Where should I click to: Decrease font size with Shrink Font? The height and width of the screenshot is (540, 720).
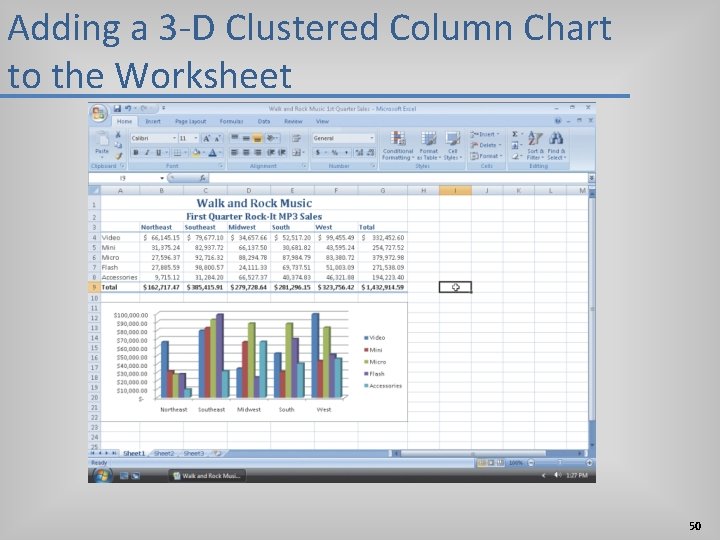[218, 138]
